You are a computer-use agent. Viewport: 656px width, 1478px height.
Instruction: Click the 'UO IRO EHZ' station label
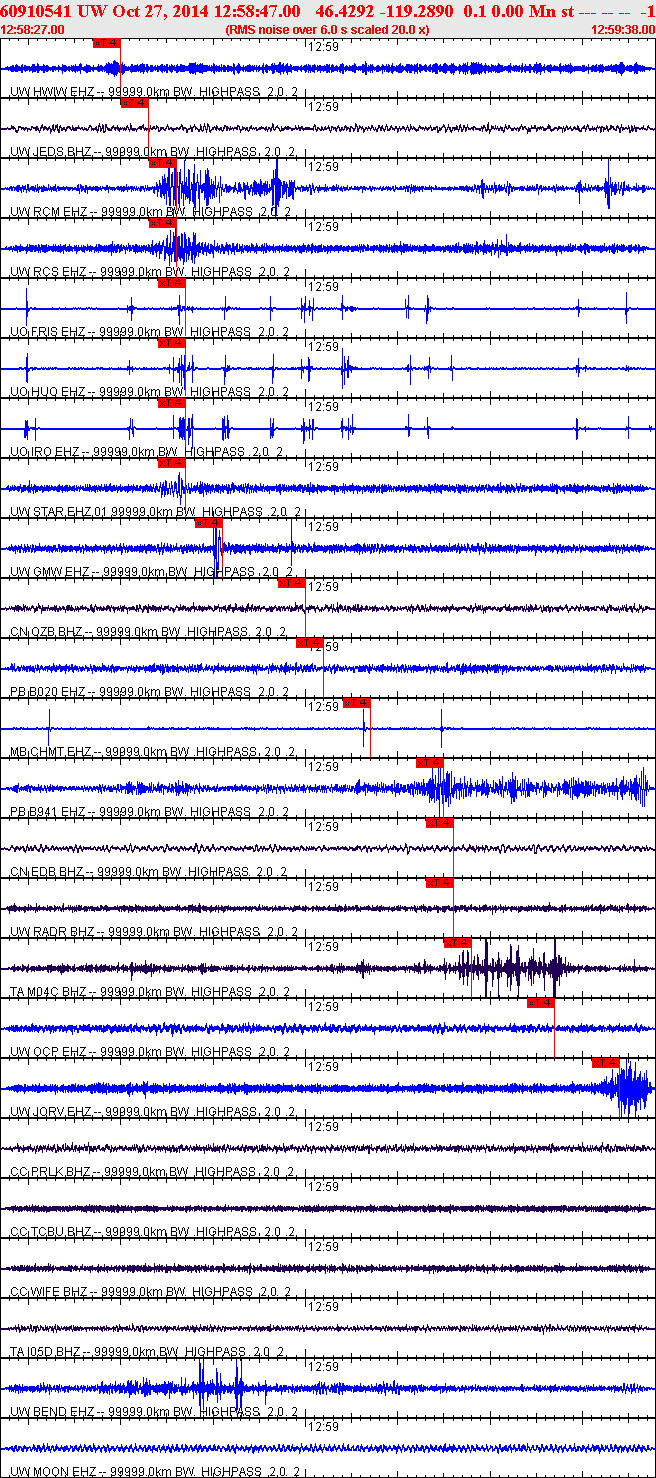click(x=44, y=452)
